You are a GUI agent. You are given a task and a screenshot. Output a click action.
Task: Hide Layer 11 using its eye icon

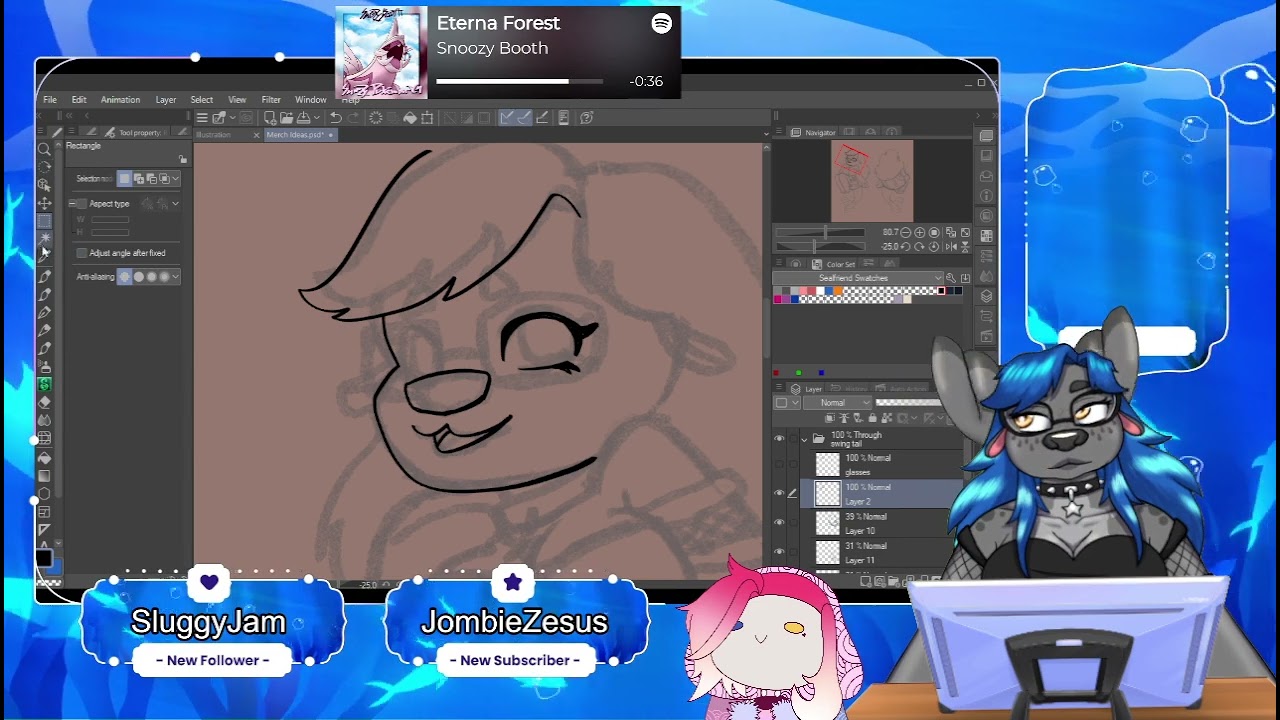tap(779, 550)
